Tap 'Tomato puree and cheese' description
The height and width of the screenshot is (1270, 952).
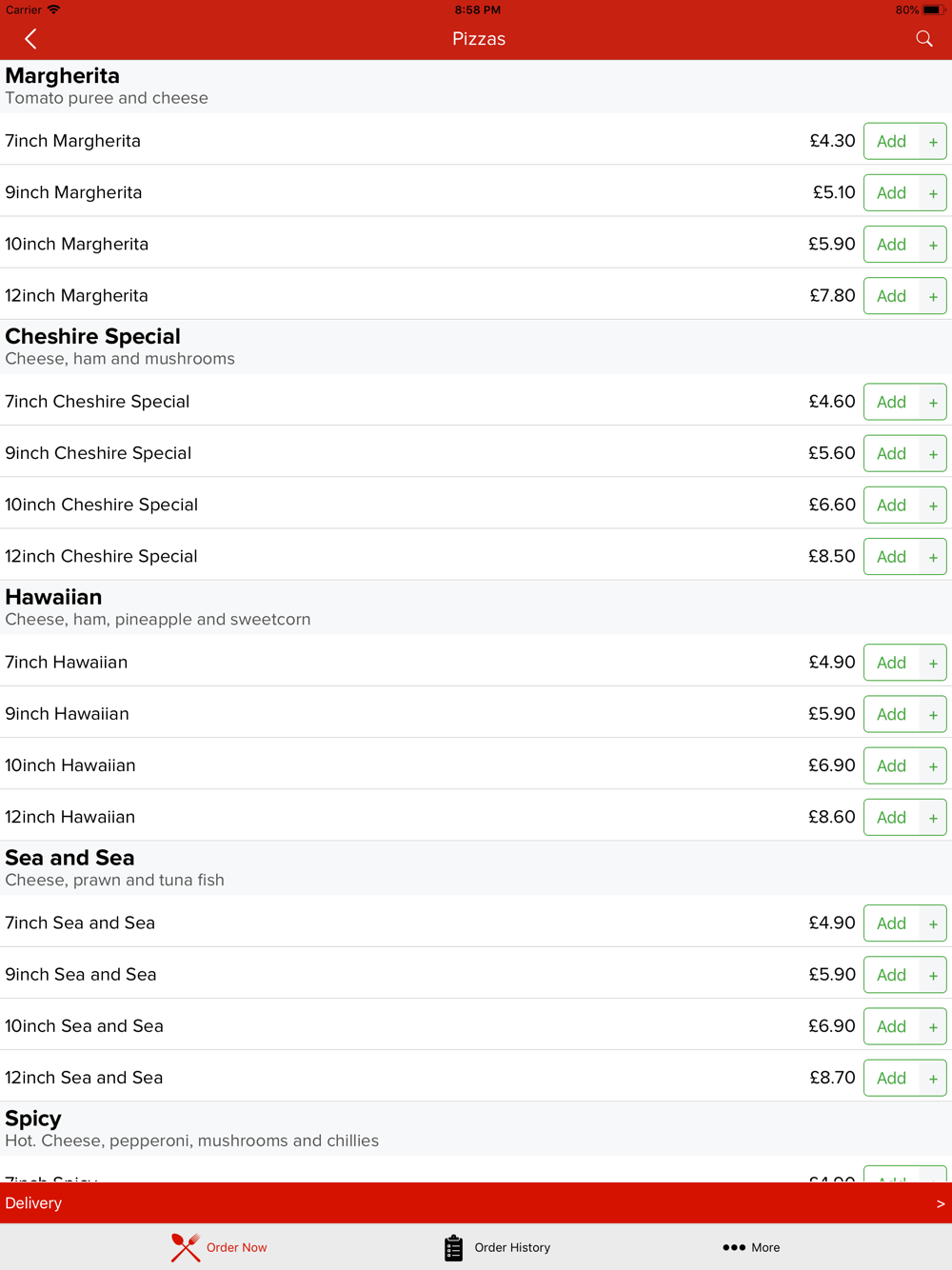click(x=107, y=98)
